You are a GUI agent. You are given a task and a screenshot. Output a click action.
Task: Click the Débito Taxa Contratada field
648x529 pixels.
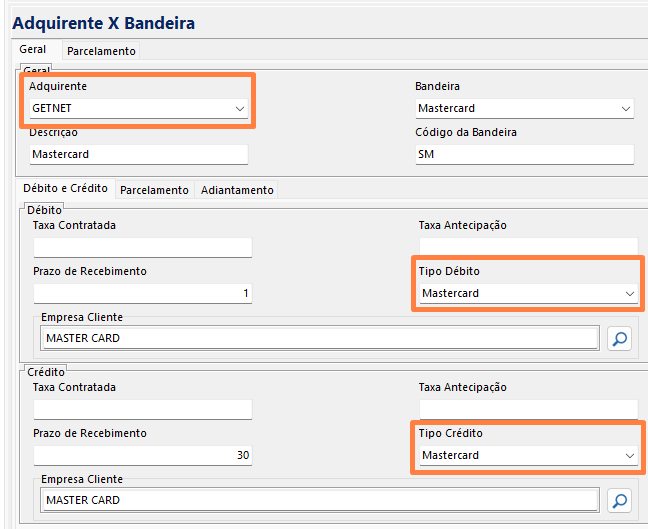pos(142,247)
